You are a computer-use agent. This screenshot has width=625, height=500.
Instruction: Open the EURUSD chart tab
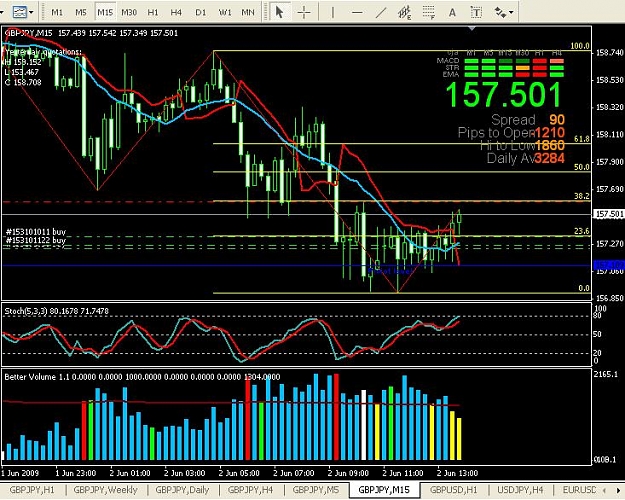579,490
